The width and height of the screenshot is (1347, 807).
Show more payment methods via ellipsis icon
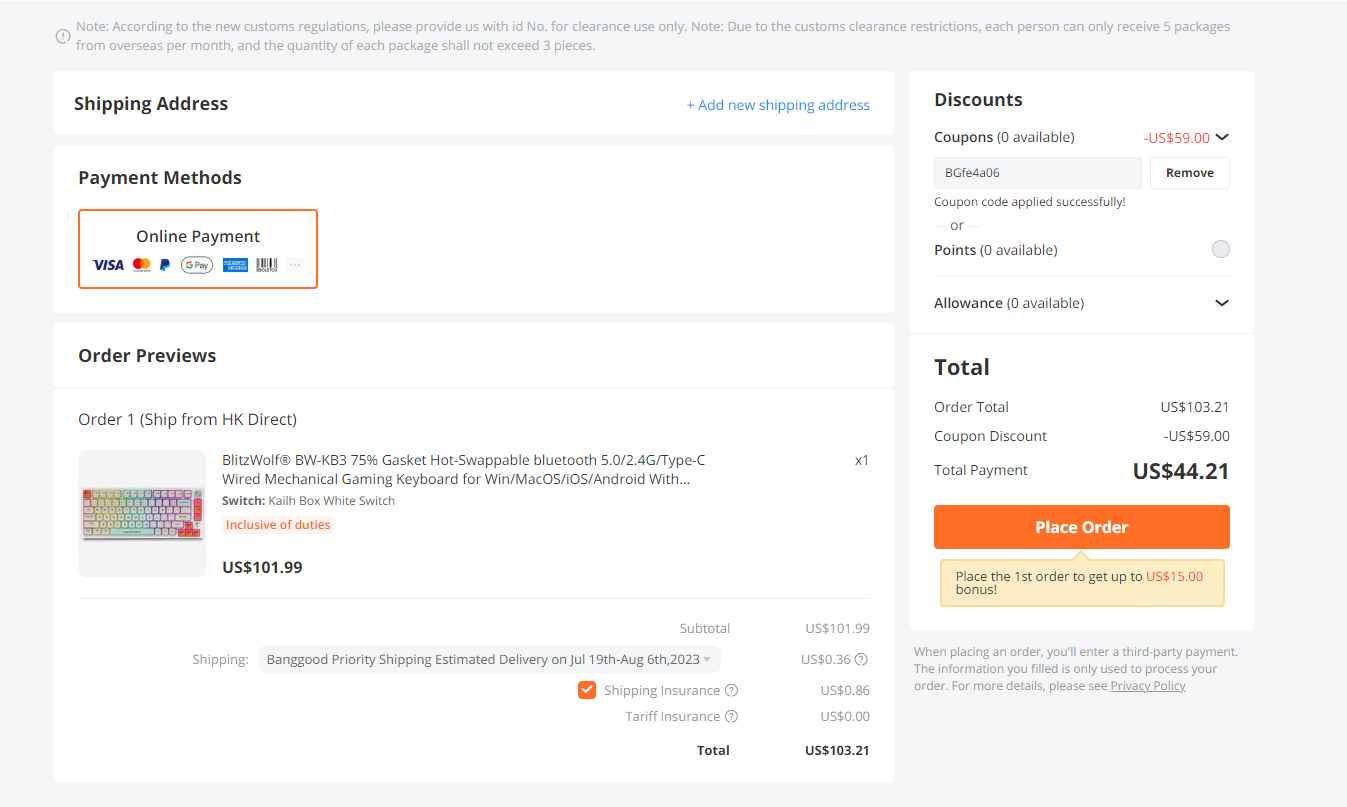[x=295, y=265]
